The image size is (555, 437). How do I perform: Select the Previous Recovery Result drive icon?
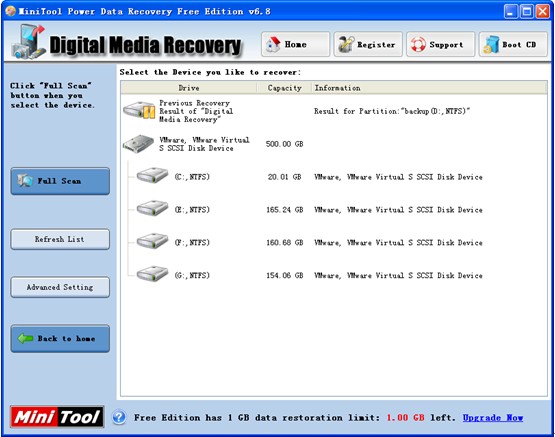[x=139, y=110]
